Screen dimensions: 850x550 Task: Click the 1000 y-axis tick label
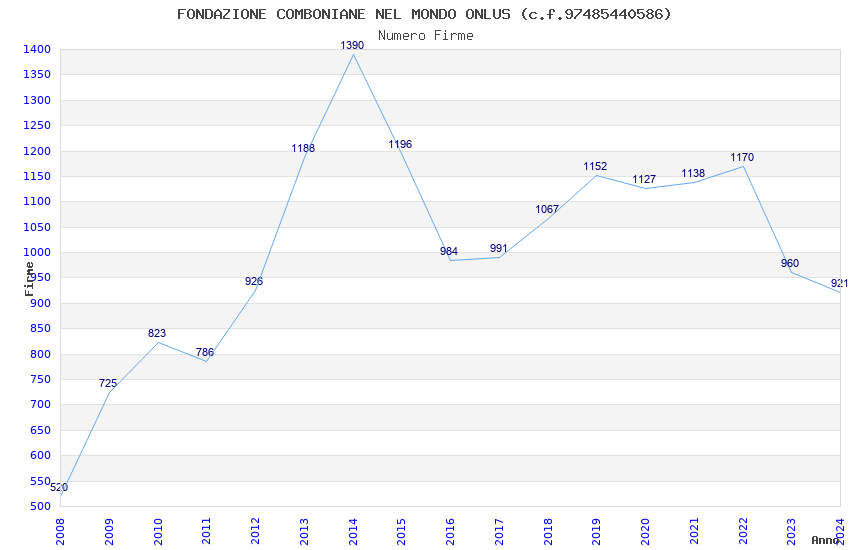click(x=37, y=253)
